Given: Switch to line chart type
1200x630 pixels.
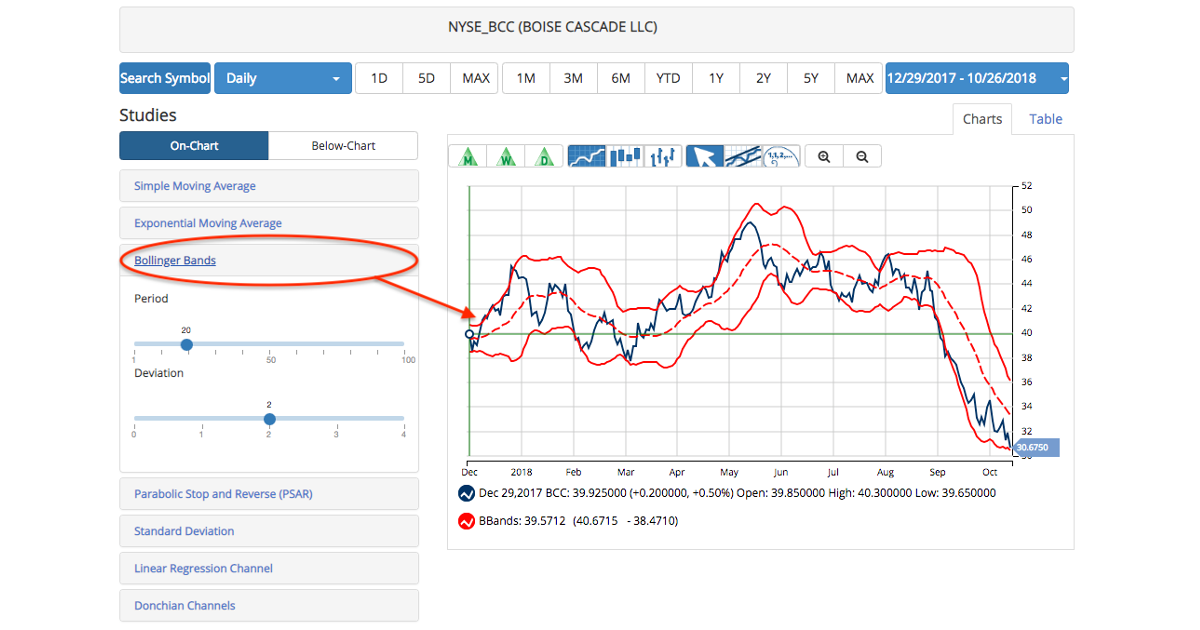Looking at the screenshot, I should coord(587,157).
